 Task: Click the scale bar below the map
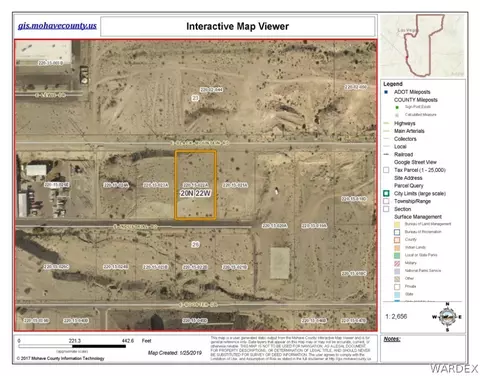[x=72, y=346]
